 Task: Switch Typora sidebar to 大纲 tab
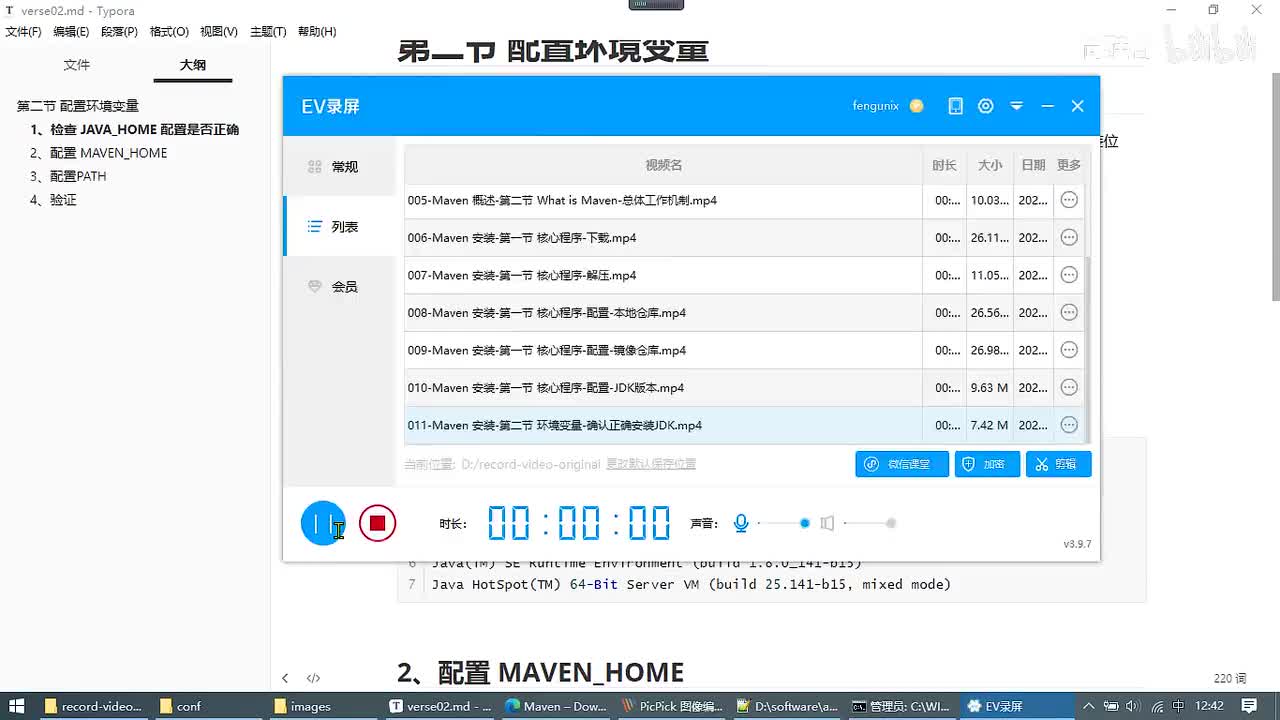tap(193, 65)
